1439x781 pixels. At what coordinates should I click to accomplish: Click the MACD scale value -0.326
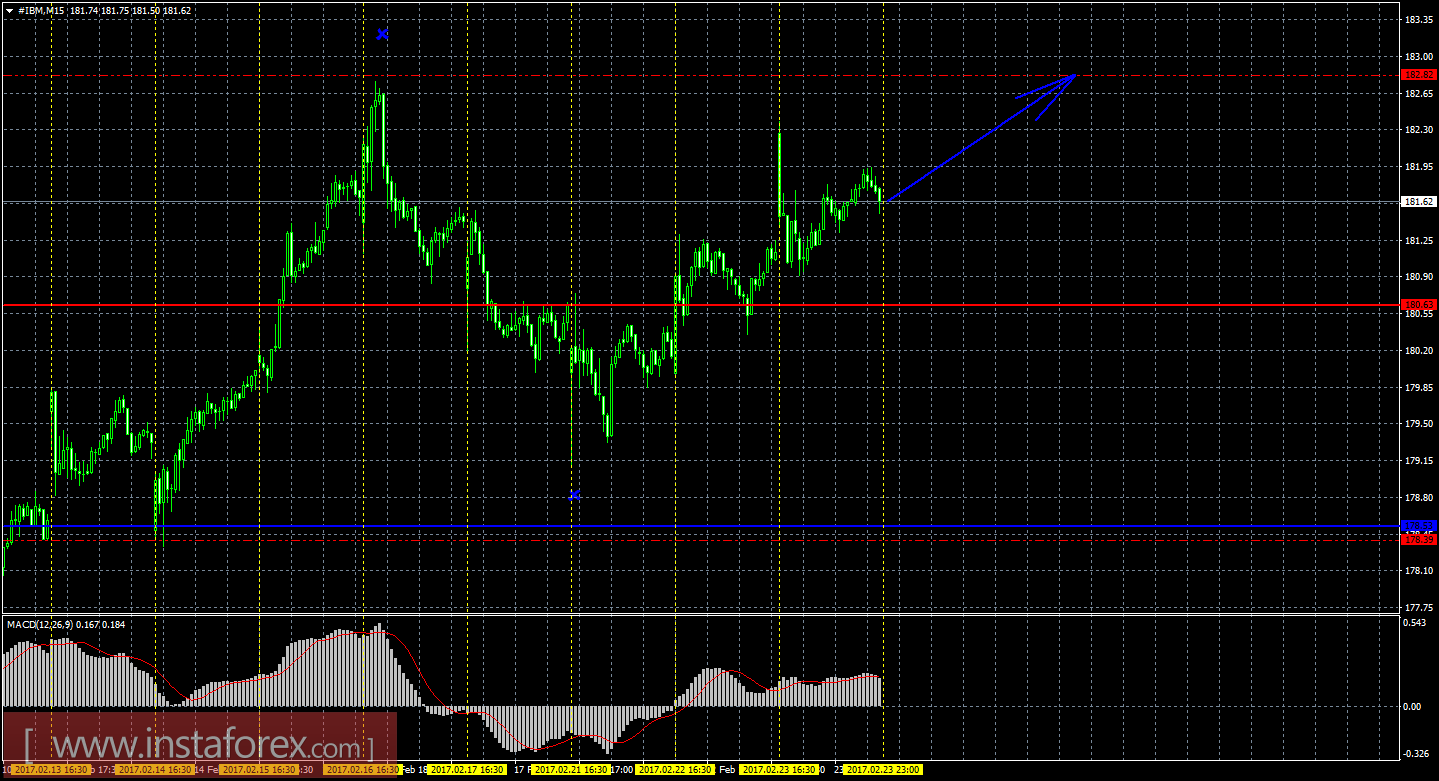tap(1418, 753)
